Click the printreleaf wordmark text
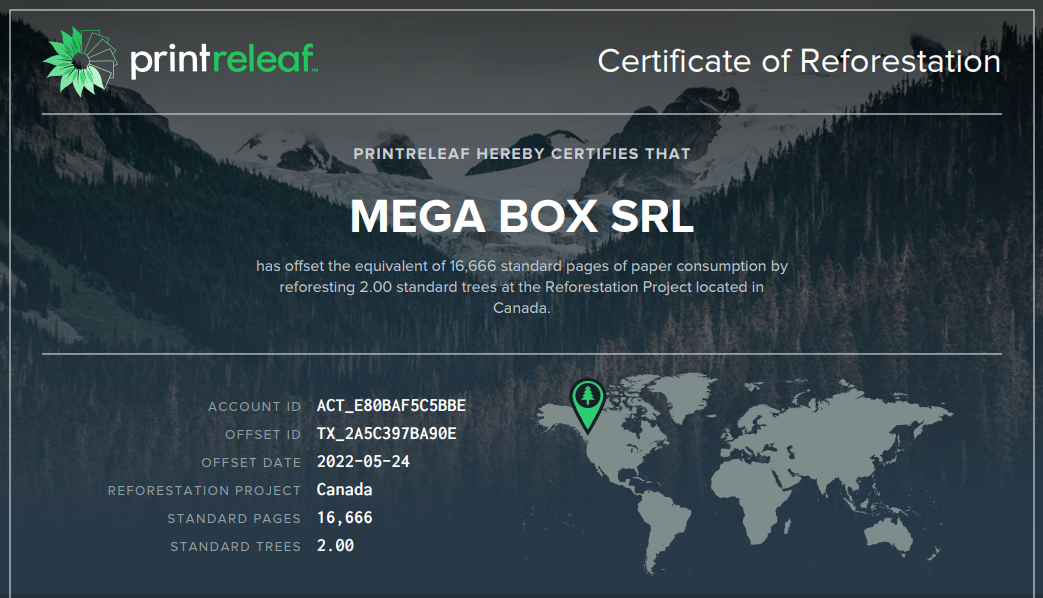 pos(223,61)
